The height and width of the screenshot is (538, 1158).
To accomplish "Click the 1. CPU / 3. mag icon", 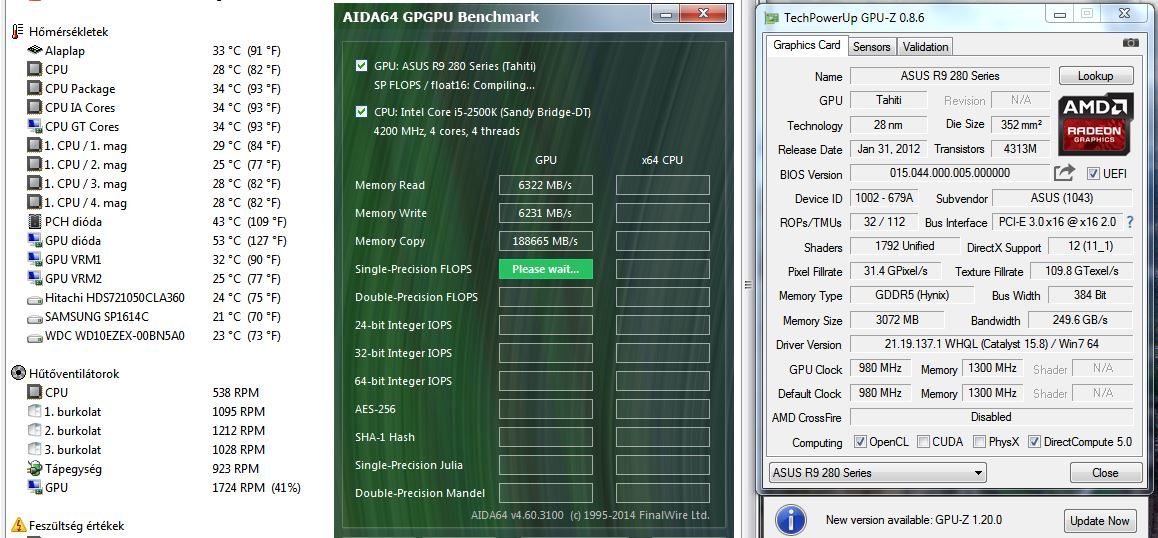I will (35, 183).
